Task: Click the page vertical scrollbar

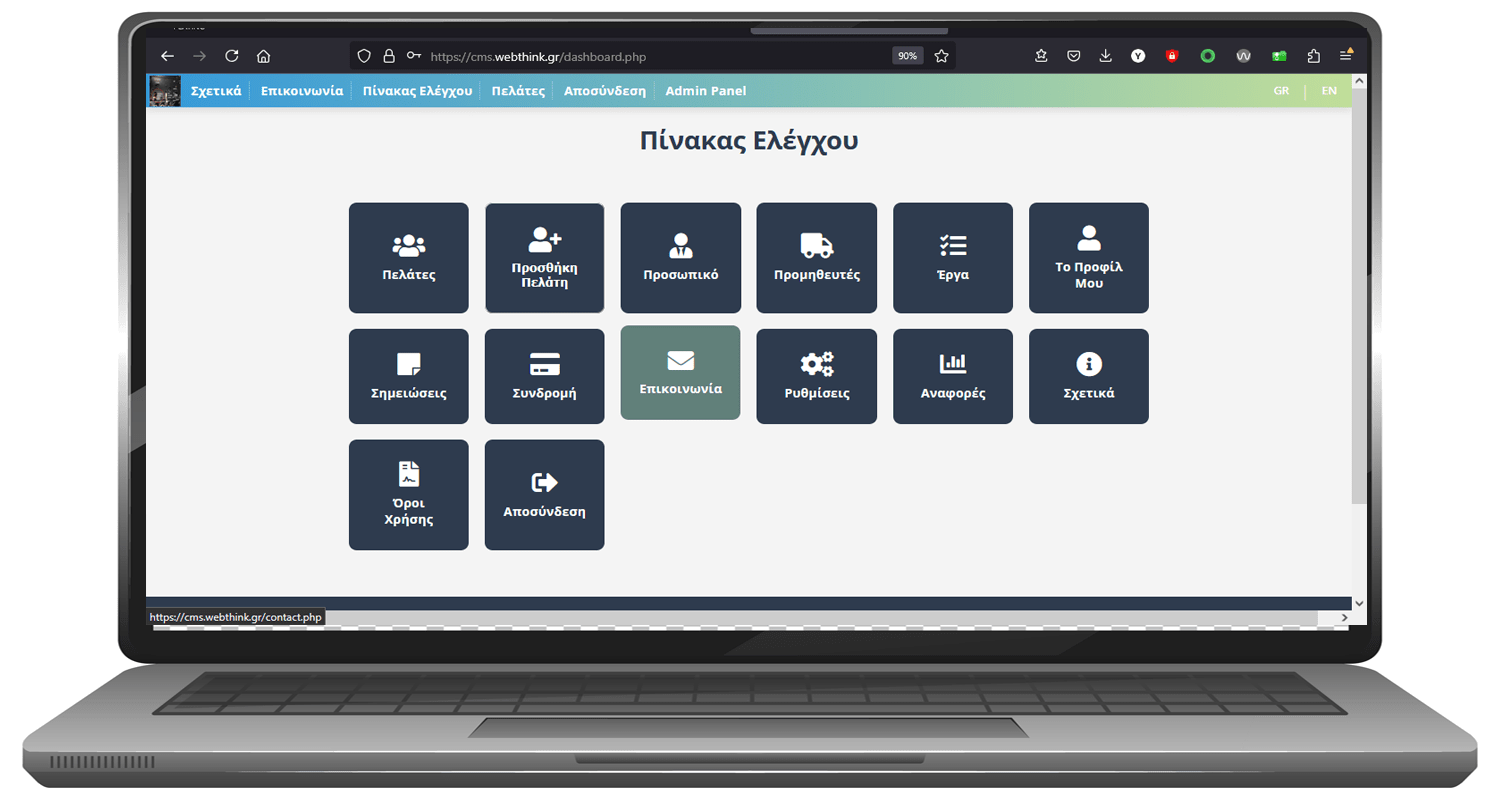Action: pos(1358,300)
